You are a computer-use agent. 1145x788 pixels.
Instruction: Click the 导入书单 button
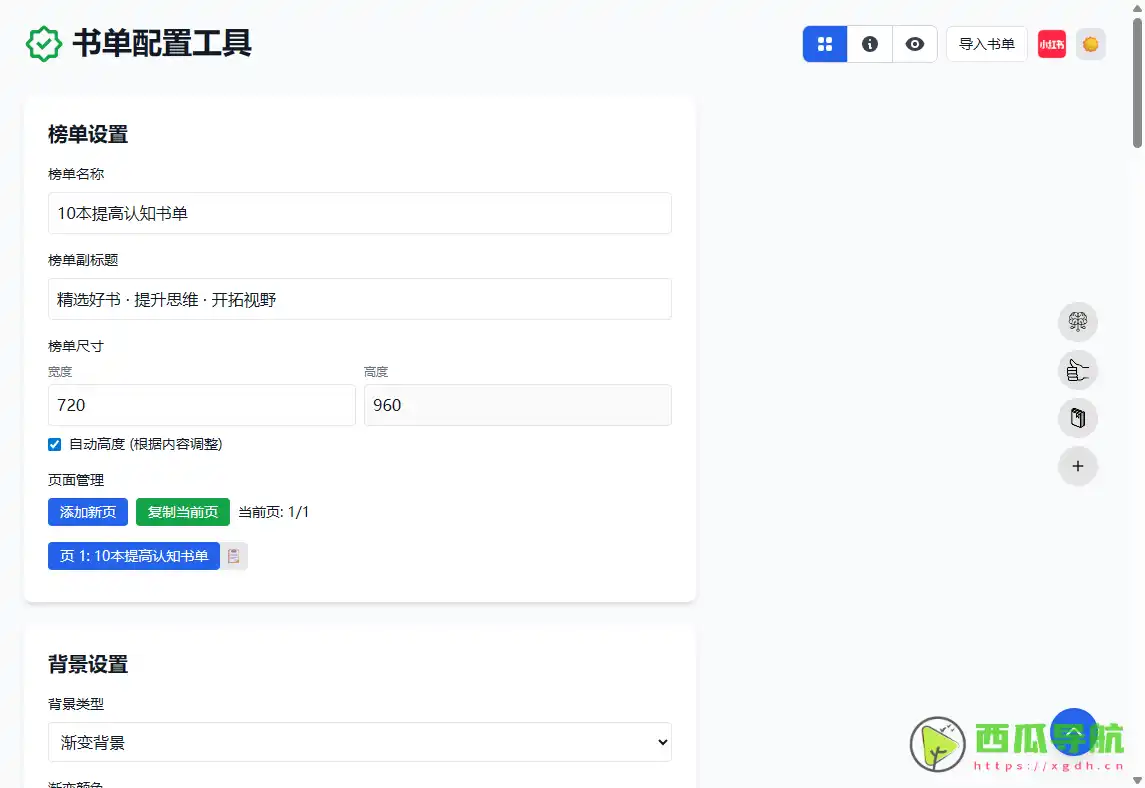[986, 44]
